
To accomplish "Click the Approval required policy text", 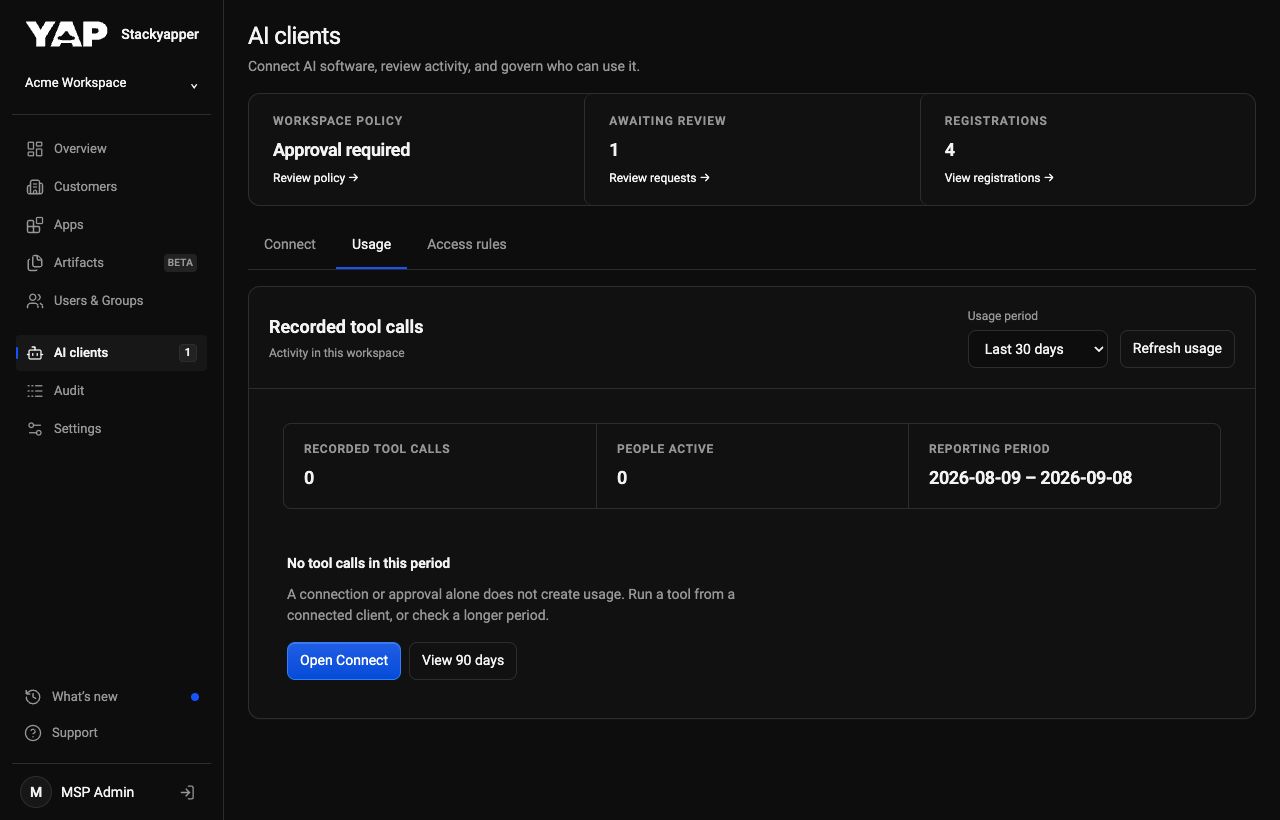I will click(341, 150).
